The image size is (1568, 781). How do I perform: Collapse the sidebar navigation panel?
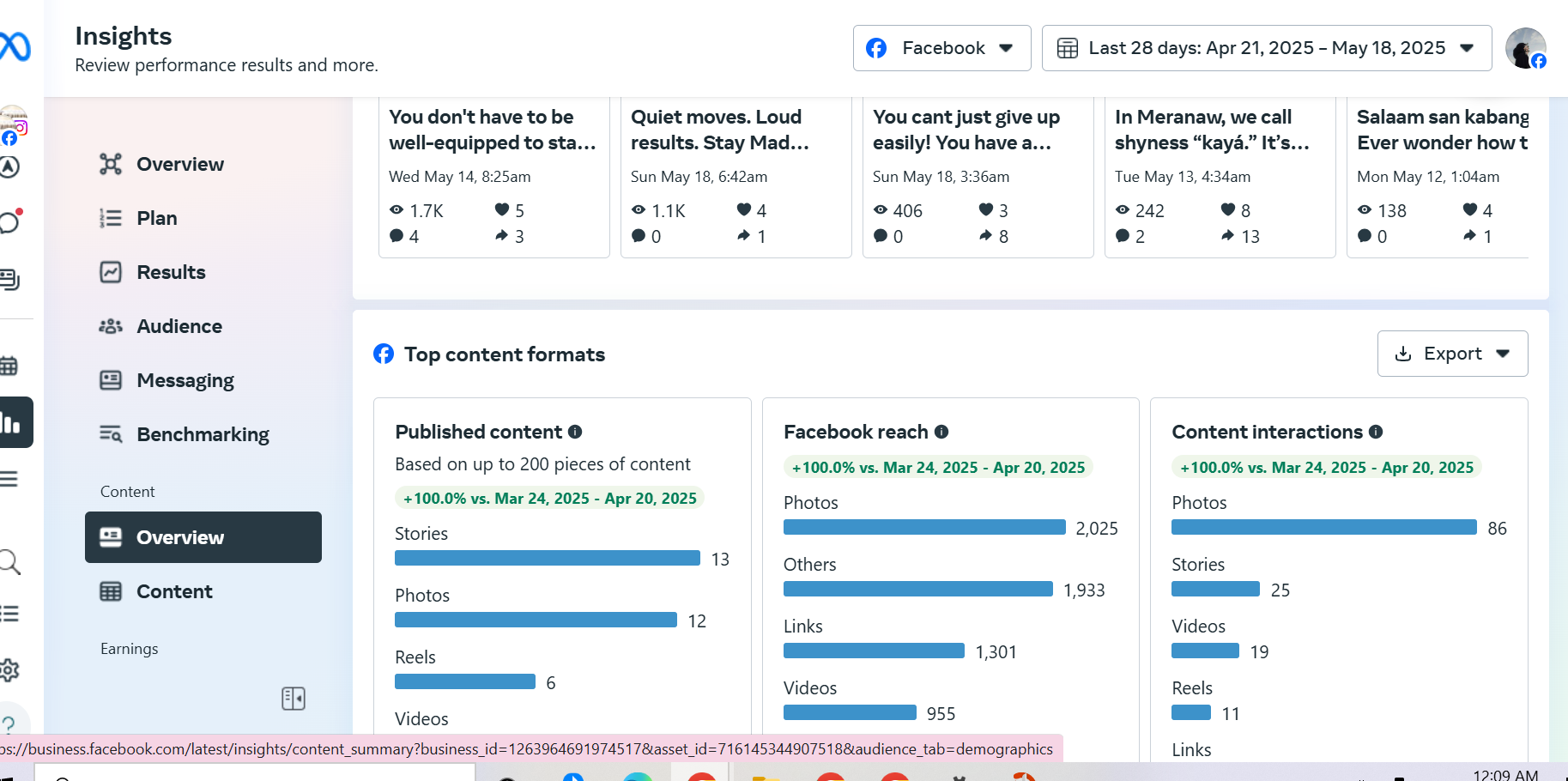294,699
